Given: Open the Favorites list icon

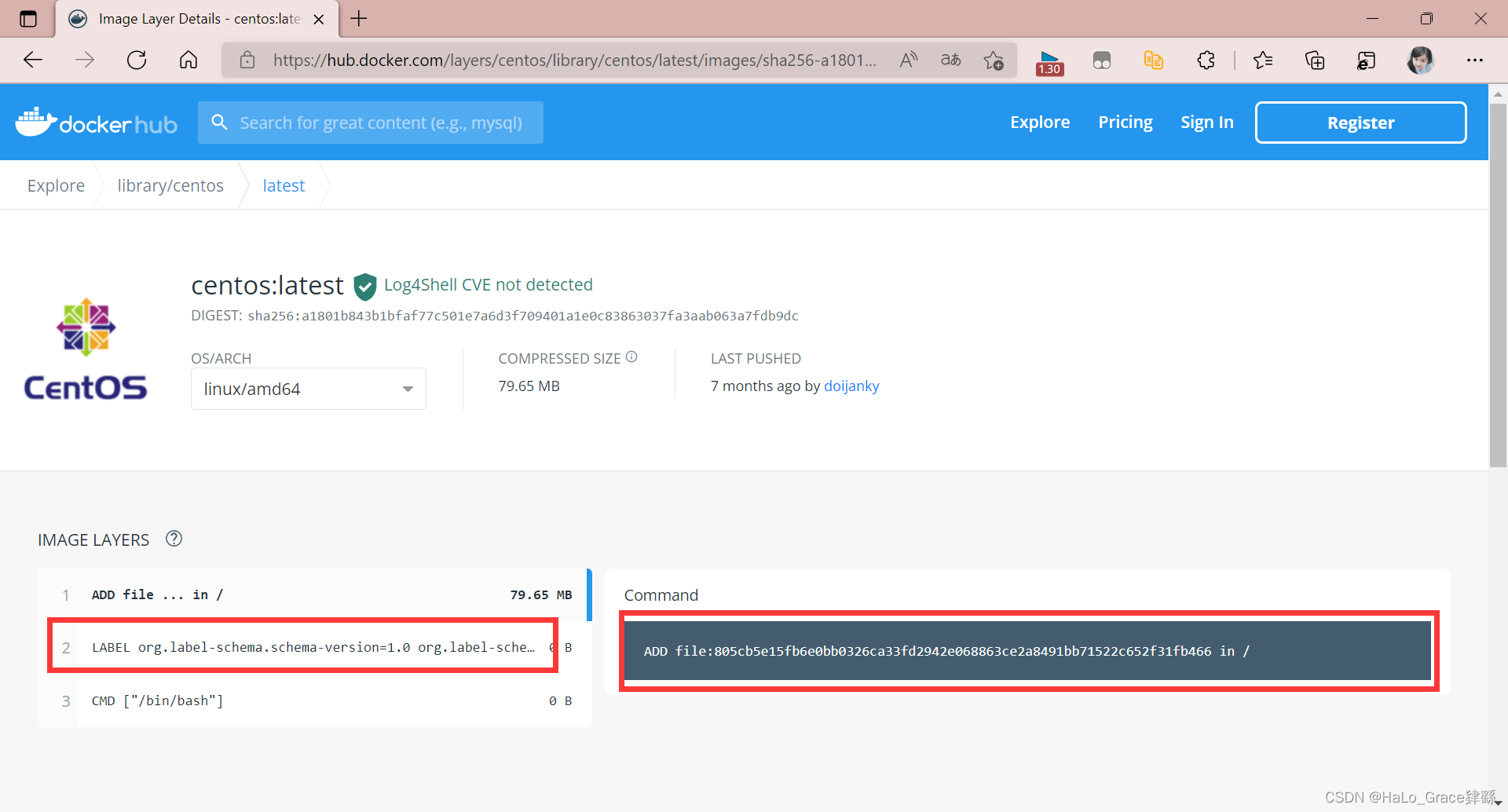Looking at the screenshot, I should pos(1263,60).
